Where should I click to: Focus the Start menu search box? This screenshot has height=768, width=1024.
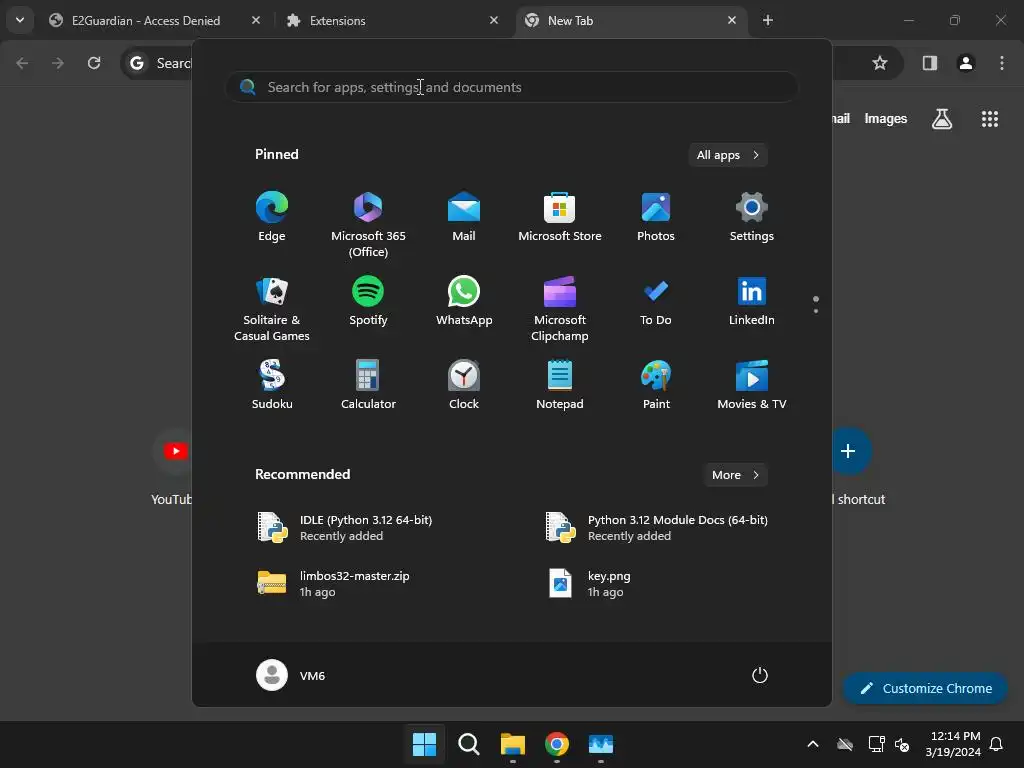(x=512, y=87)
